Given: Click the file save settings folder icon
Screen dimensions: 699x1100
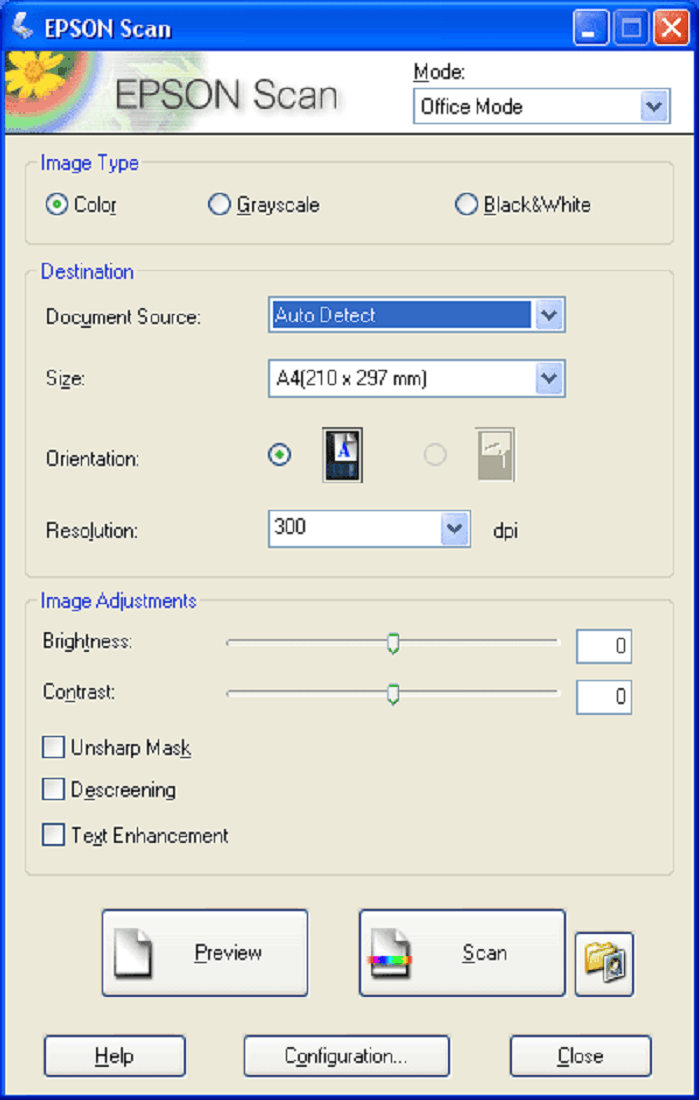Looking at the screenshot, I should [604, 964].
